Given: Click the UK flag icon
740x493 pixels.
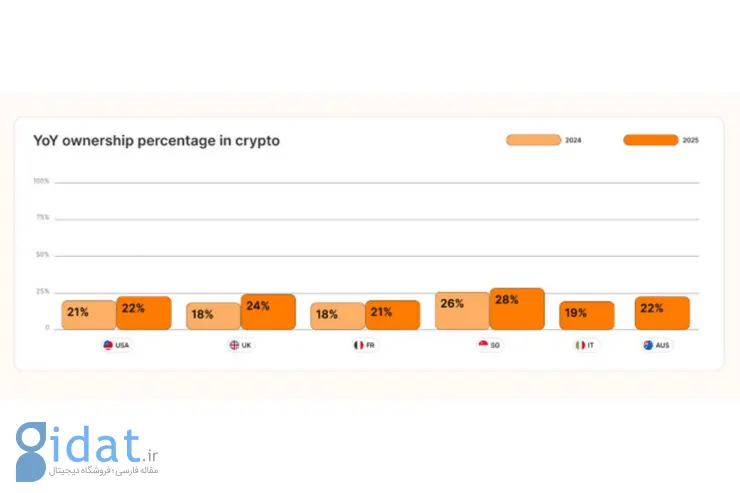Looking at the screenshot, I should 234,345.
